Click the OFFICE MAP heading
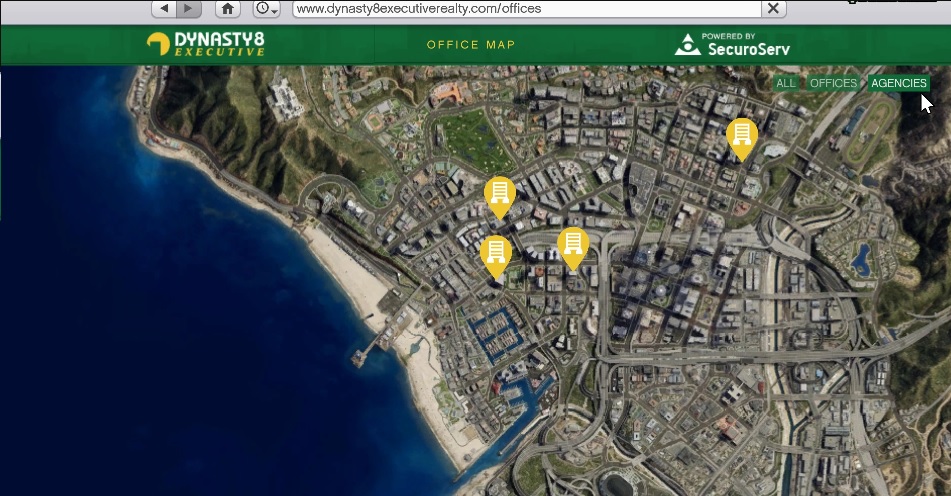951x496 pixels. click(x=471, y=45)
